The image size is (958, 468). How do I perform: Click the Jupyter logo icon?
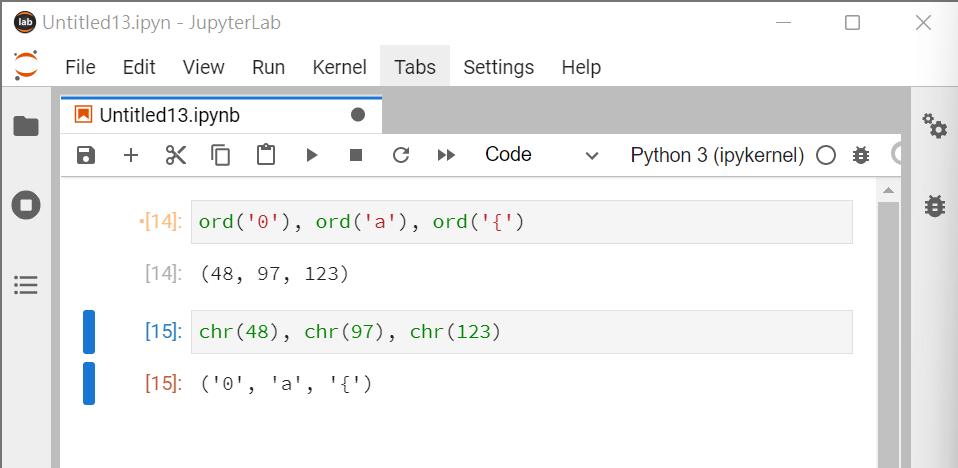pyautogui.click(x=26, y=65)
